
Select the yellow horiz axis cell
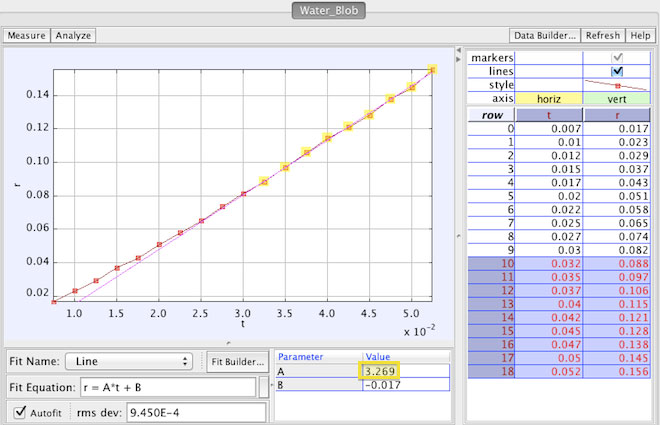[550, 99]
